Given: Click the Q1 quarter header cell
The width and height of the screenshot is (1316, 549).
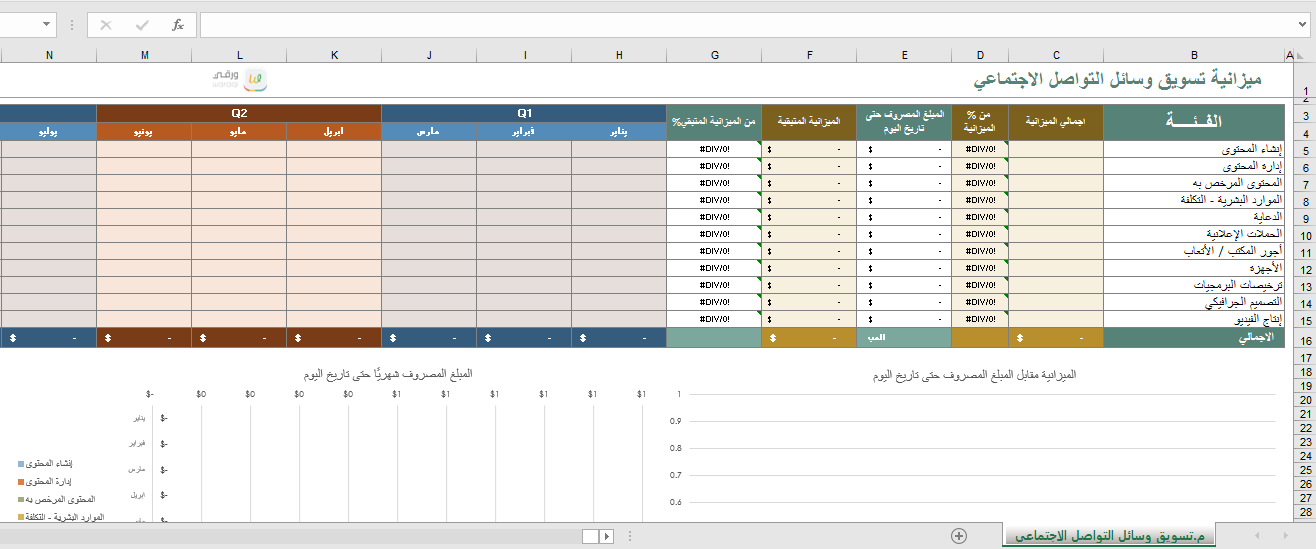Looking at the screenshot, I should 524,113.
